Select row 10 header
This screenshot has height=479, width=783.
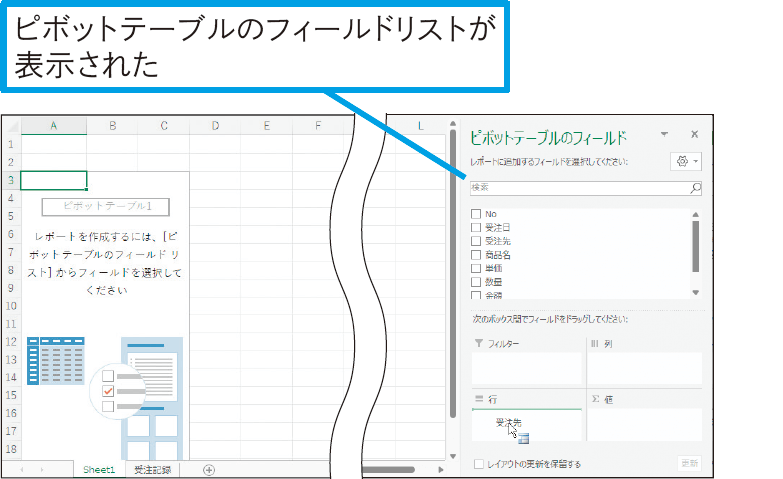point(10,306)
